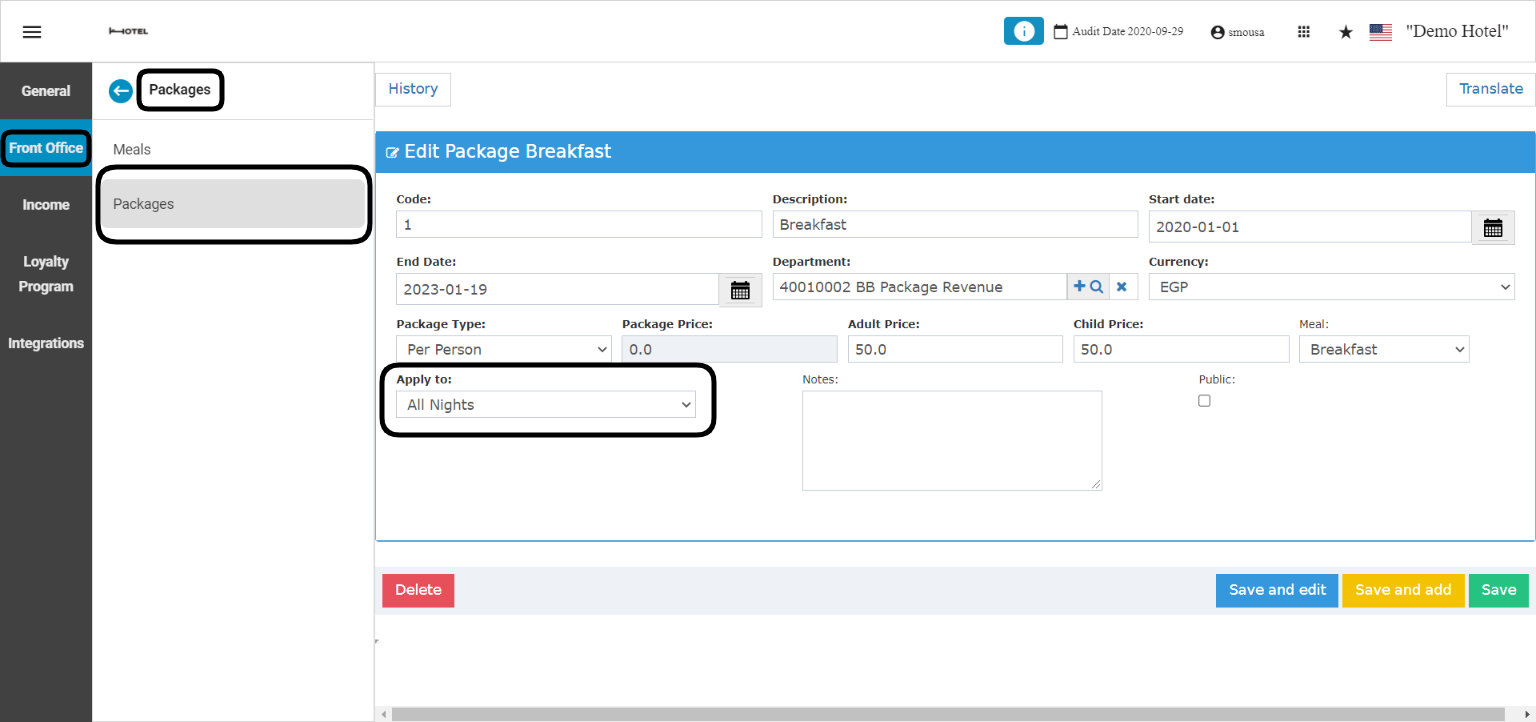Open the Apply to dropdown
Image resolution: width=1536 pixels, height=722 pixels.
[x=546, y=404]
